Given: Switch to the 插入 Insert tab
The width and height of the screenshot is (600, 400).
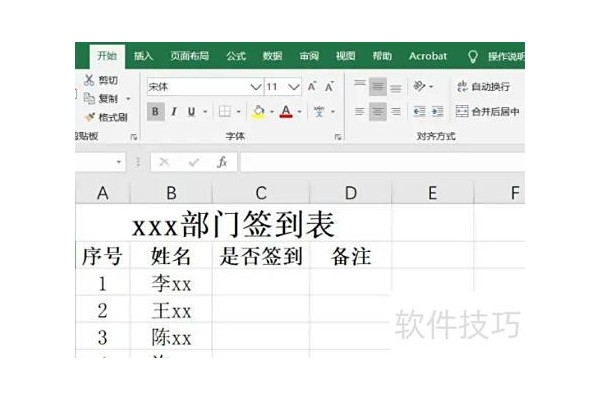Looking at the screenshot, I should [143, 56].
